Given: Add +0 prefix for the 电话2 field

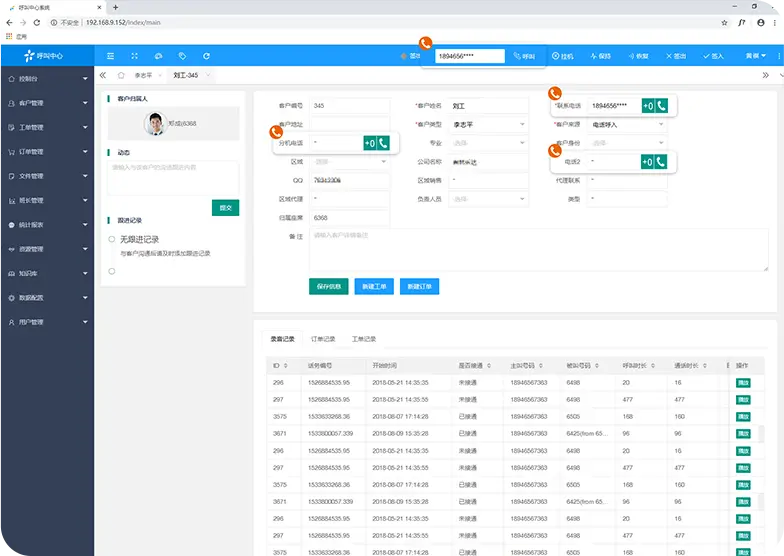Looking at the screenshot, I should tap(647, 162).
